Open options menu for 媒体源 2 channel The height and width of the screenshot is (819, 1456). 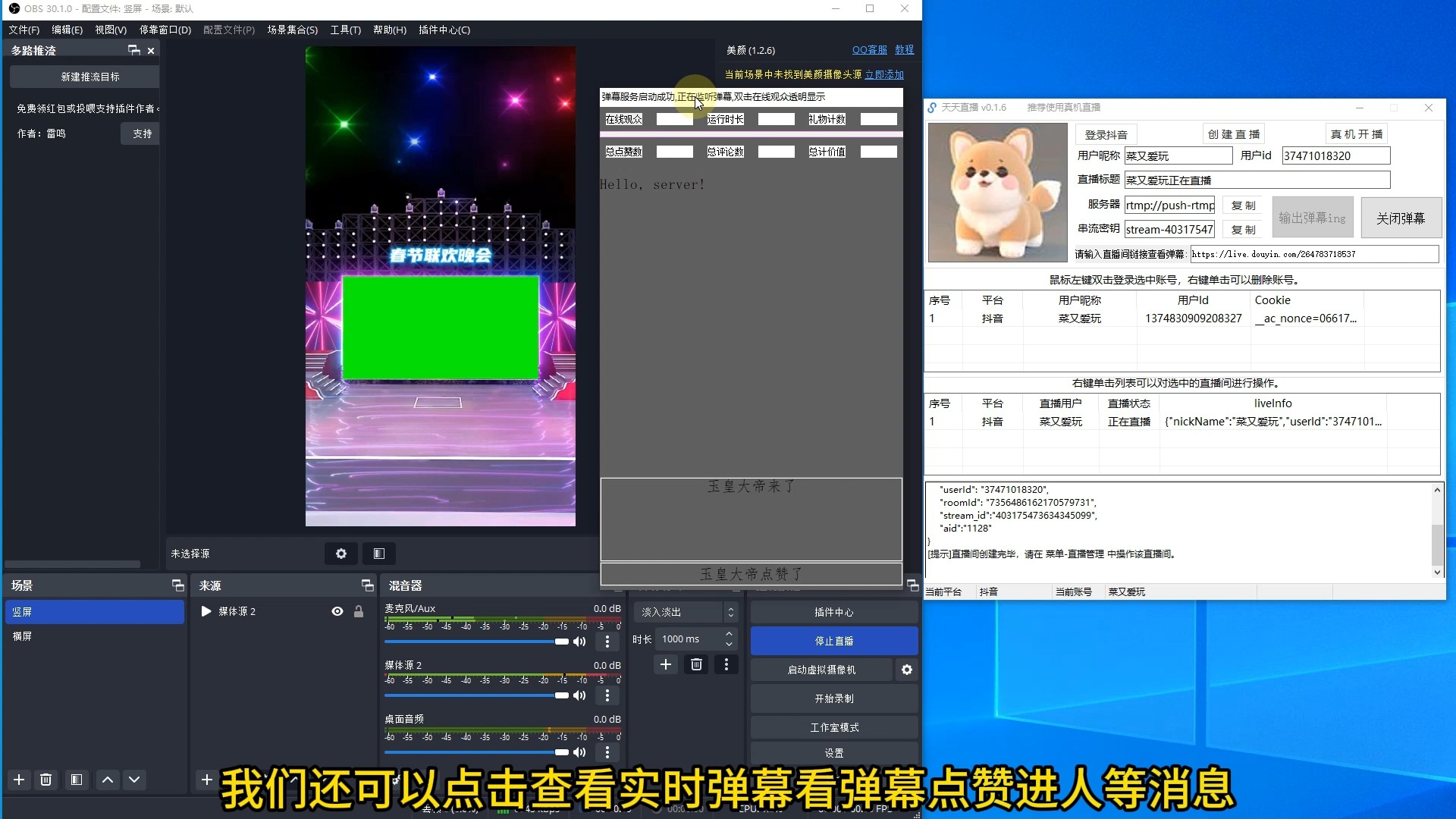(x=607, y=695)
